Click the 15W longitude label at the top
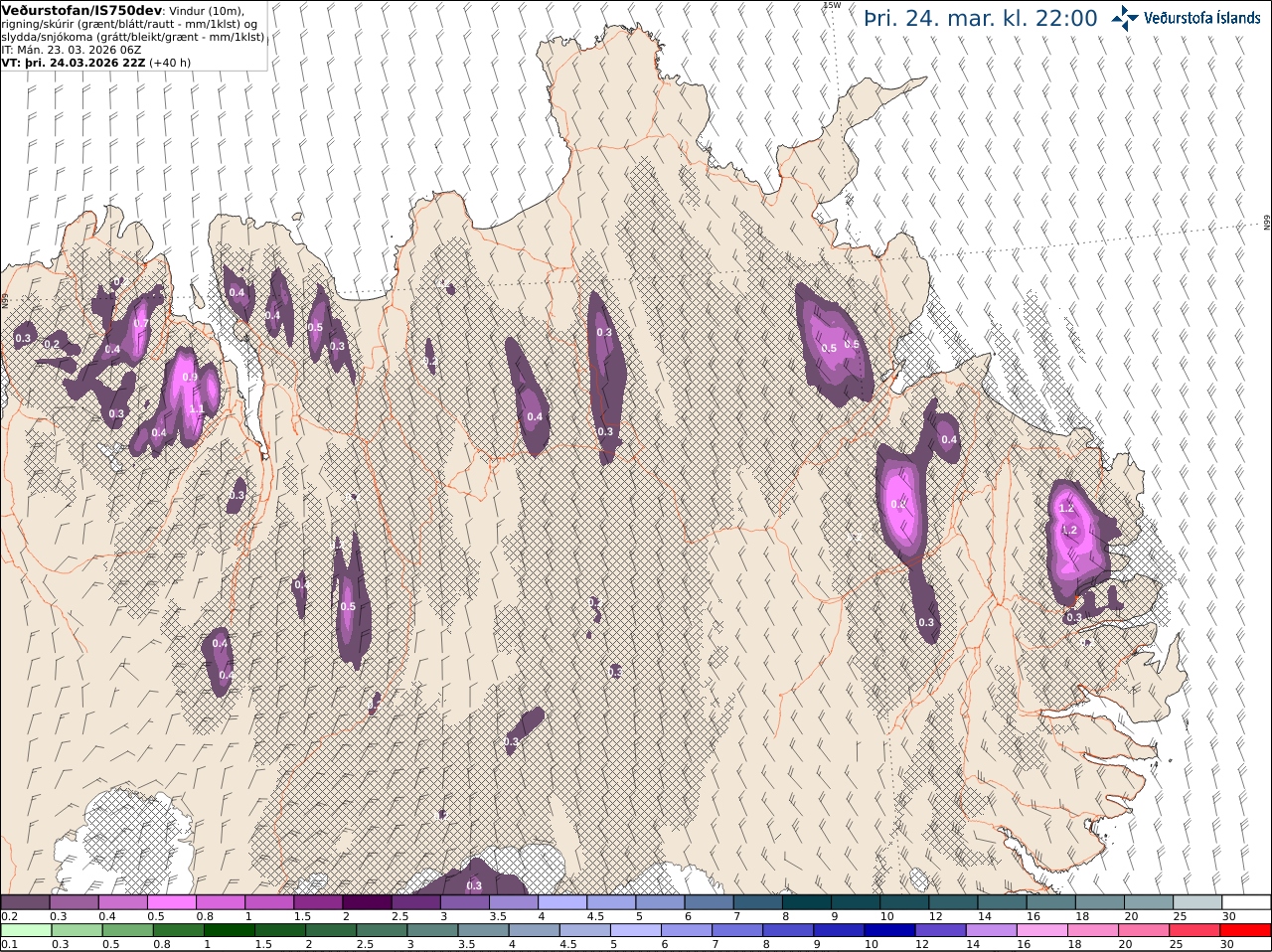This screenshot has height=952, width=1272. tap(832, 5)
